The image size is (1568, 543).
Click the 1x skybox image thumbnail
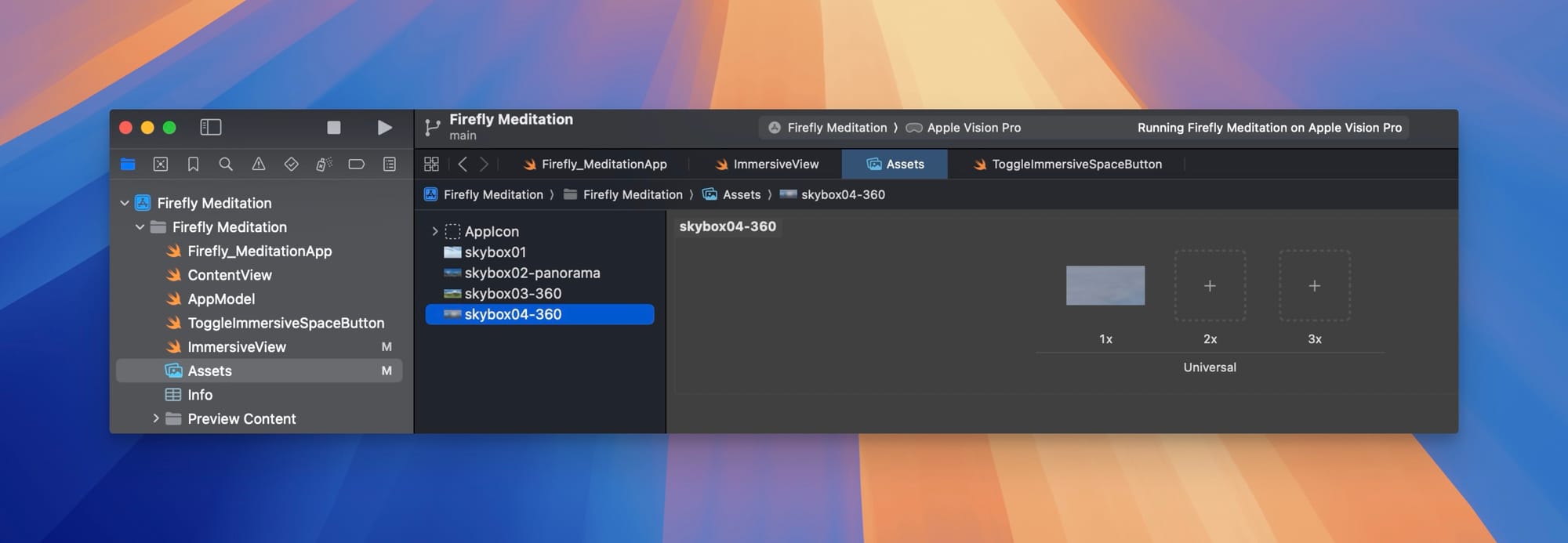(x=1105, y=285)
